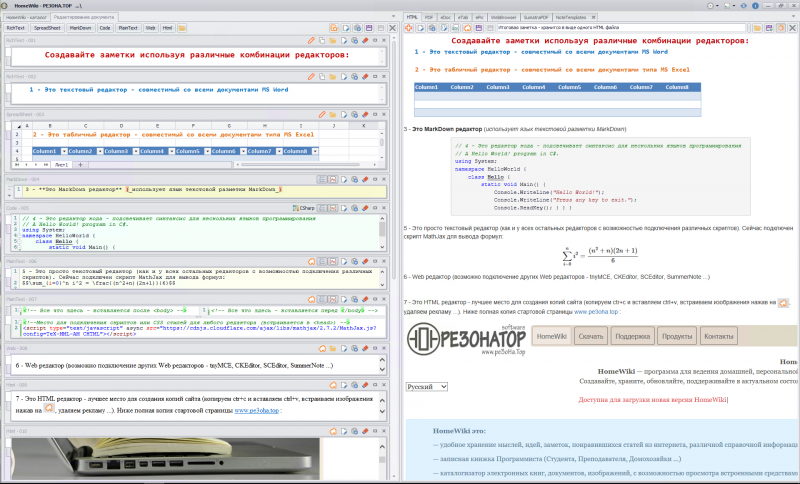Click the orange home icon in preview toolbar
Screen dimensions: 800x484
pos(467,28)
